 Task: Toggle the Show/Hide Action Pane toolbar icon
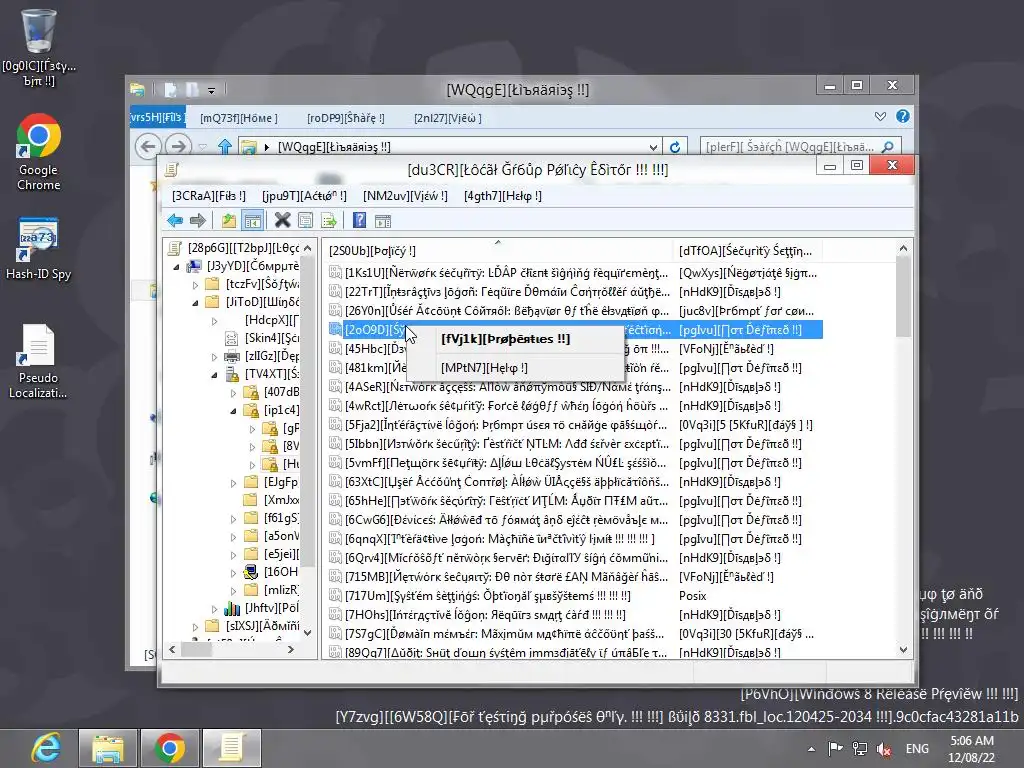tap(383, 221)
